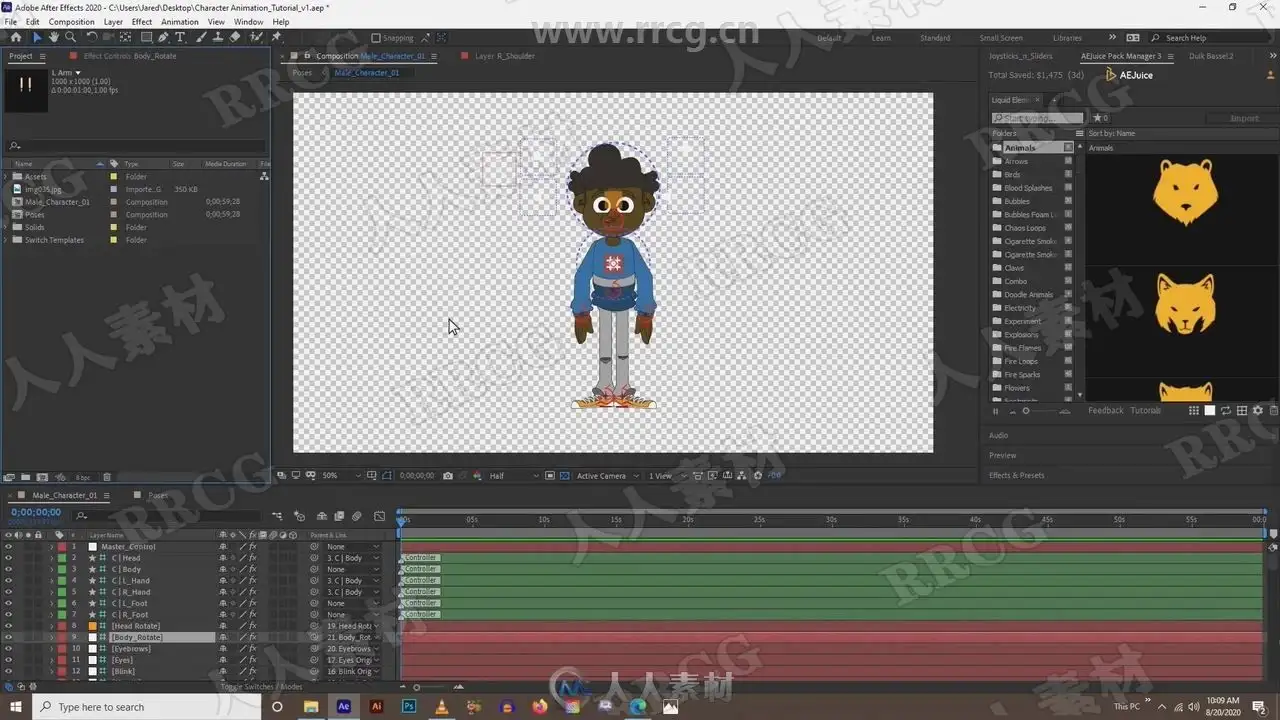Select the Type text tool
The height and width of the screenshot is (720, 1280).
click(180, 37)
